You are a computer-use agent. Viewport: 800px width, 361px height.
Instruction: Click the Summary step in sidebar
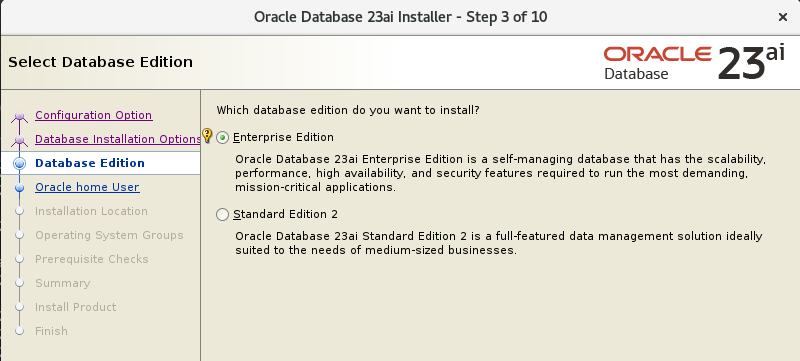(63, 283)
